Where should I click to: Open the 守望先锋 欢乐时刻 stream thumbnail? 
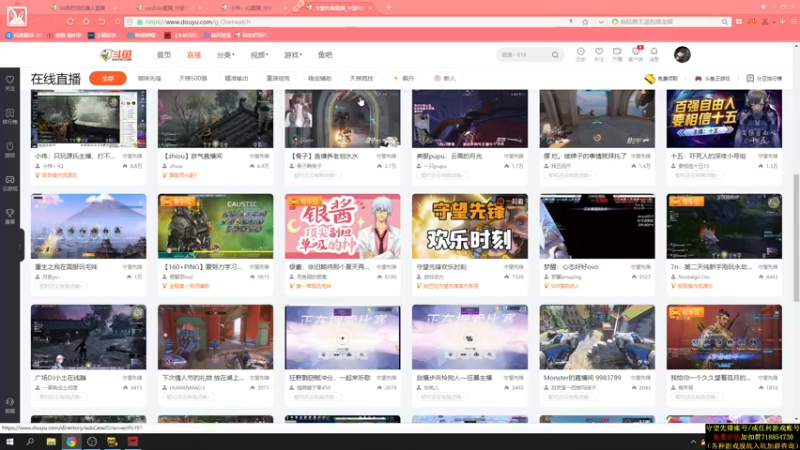[470, 226]
